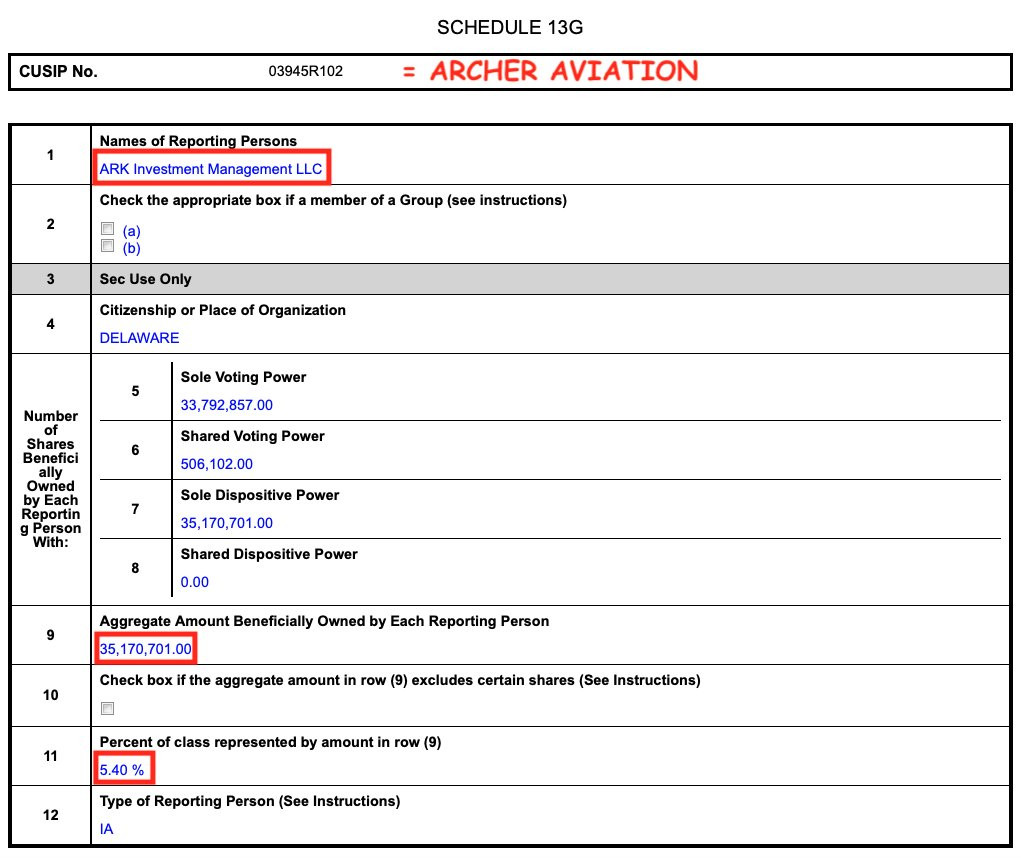The image size is (1021, 858).
Task: Check the group member (b) checkbox
Action: click(x=107, y=245)
